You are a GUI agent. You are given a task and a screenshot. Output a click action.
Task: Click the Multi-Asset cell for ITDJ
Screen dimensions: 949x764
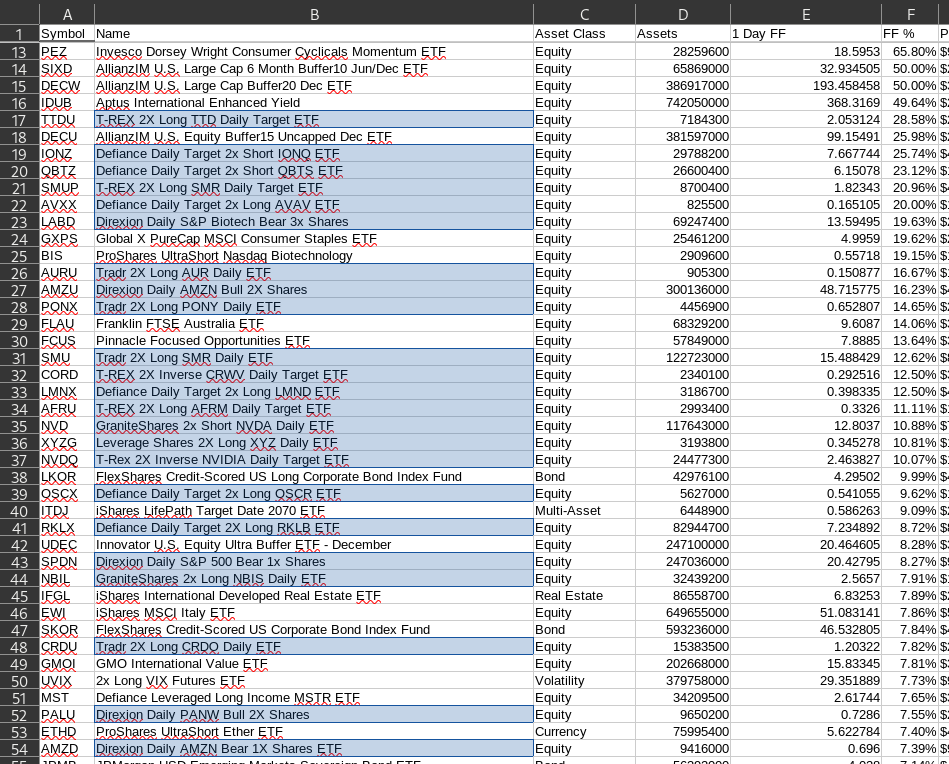point(584,511)
